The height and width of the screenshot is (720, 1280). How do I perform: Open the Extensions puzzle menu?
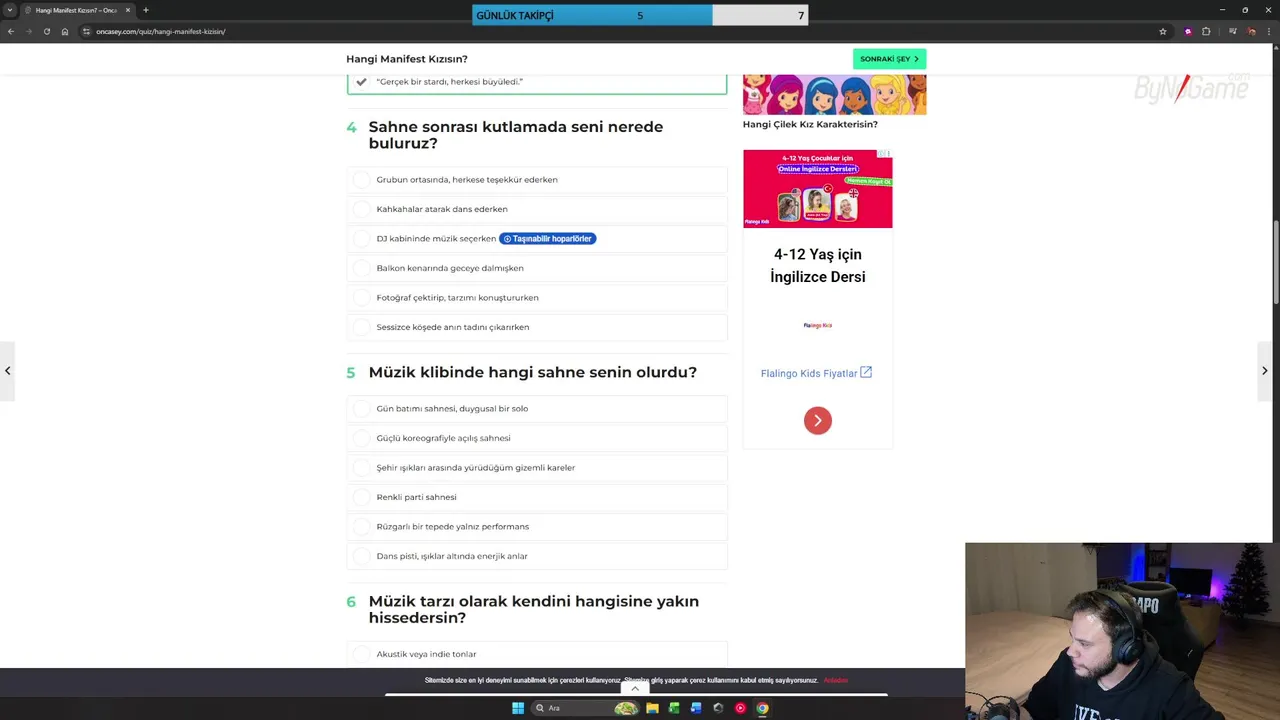coord(1206,31)
